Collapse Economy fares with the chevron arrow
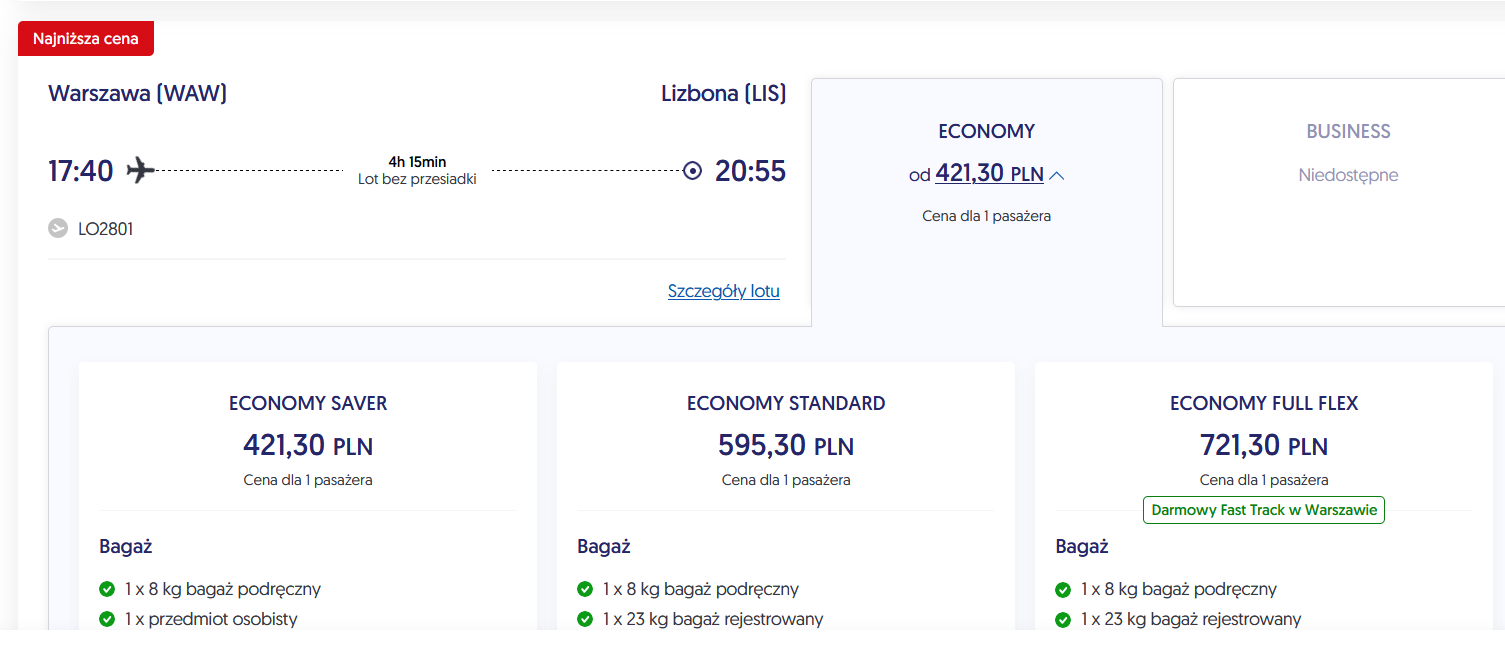The height and width of the screenshot is (650, 1505). 1057,175
